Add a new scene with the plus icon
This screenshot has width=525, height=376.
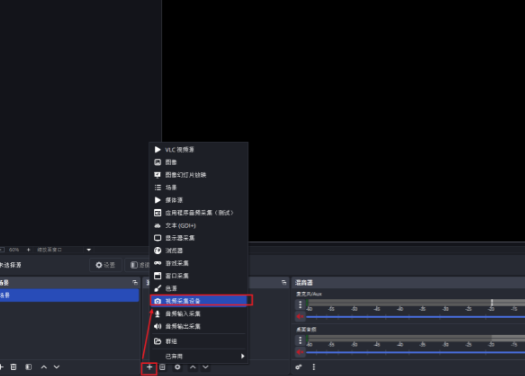click(x=1, y=367)
